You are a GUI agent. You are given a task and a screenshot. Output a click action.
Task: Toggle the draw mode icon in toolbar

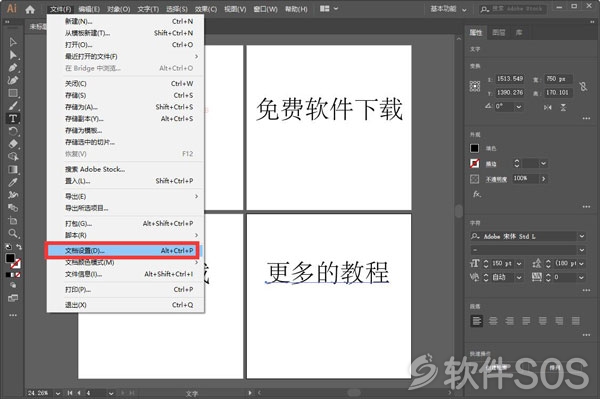tap(13, 285)
